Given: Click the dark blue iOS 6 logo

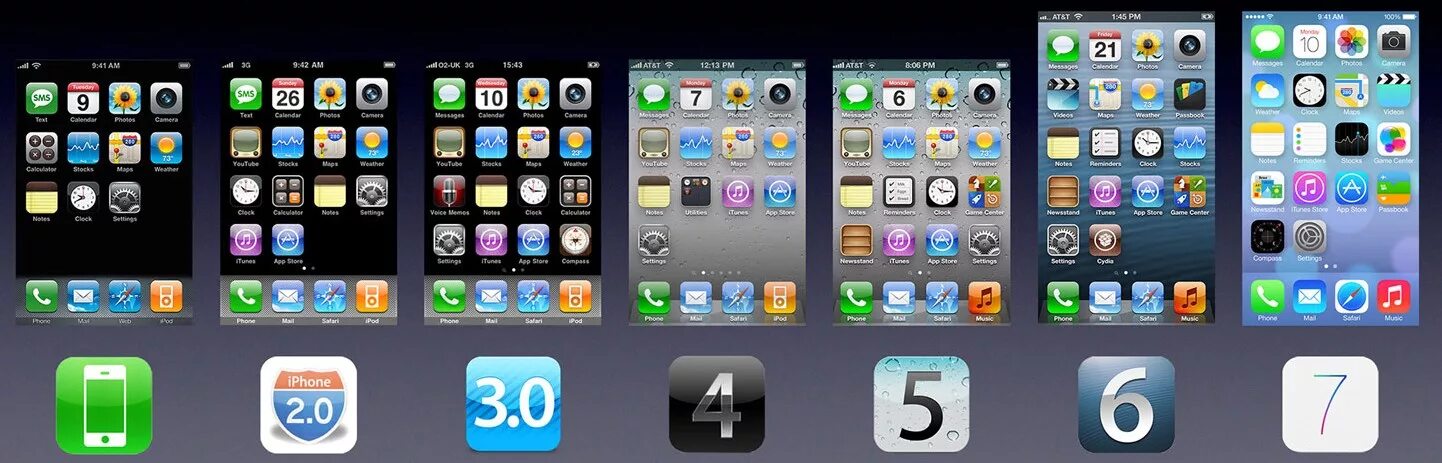Looking at the screenshot, I should [1126, 404].
